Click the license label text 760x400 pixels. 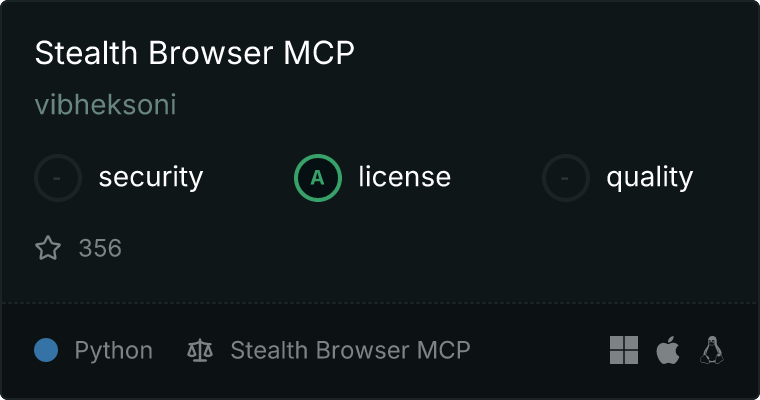[x=404, y=176]
